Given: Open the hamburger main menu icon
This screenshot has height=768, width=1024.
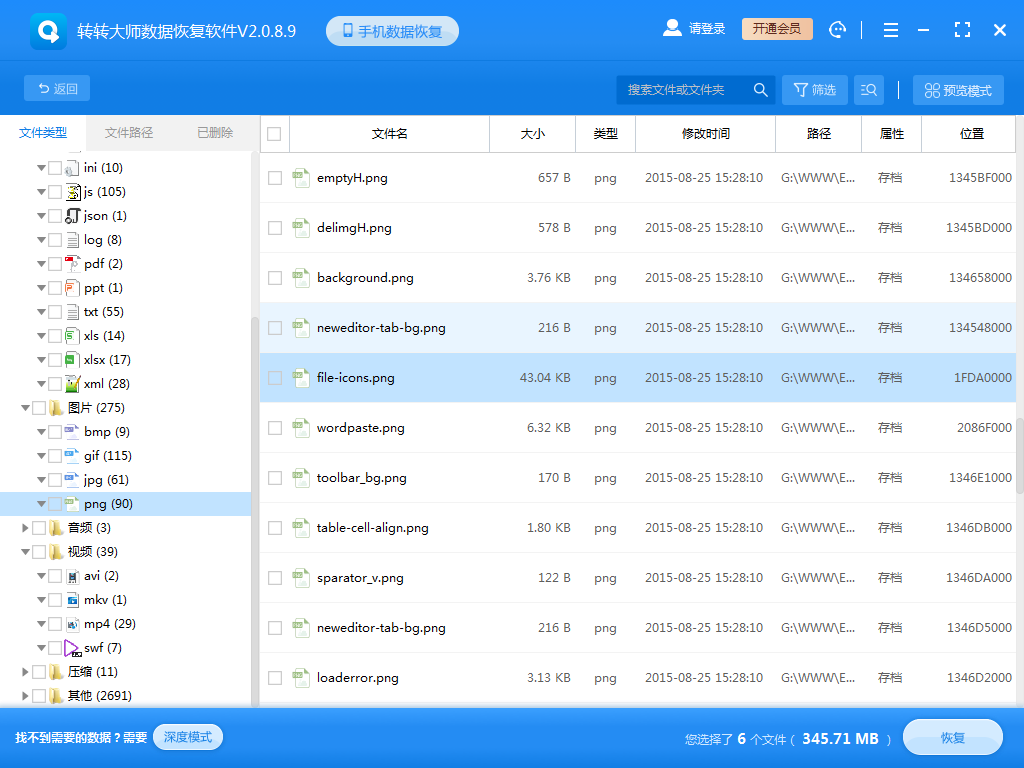Looking at the screenshot, I should 890,29.
